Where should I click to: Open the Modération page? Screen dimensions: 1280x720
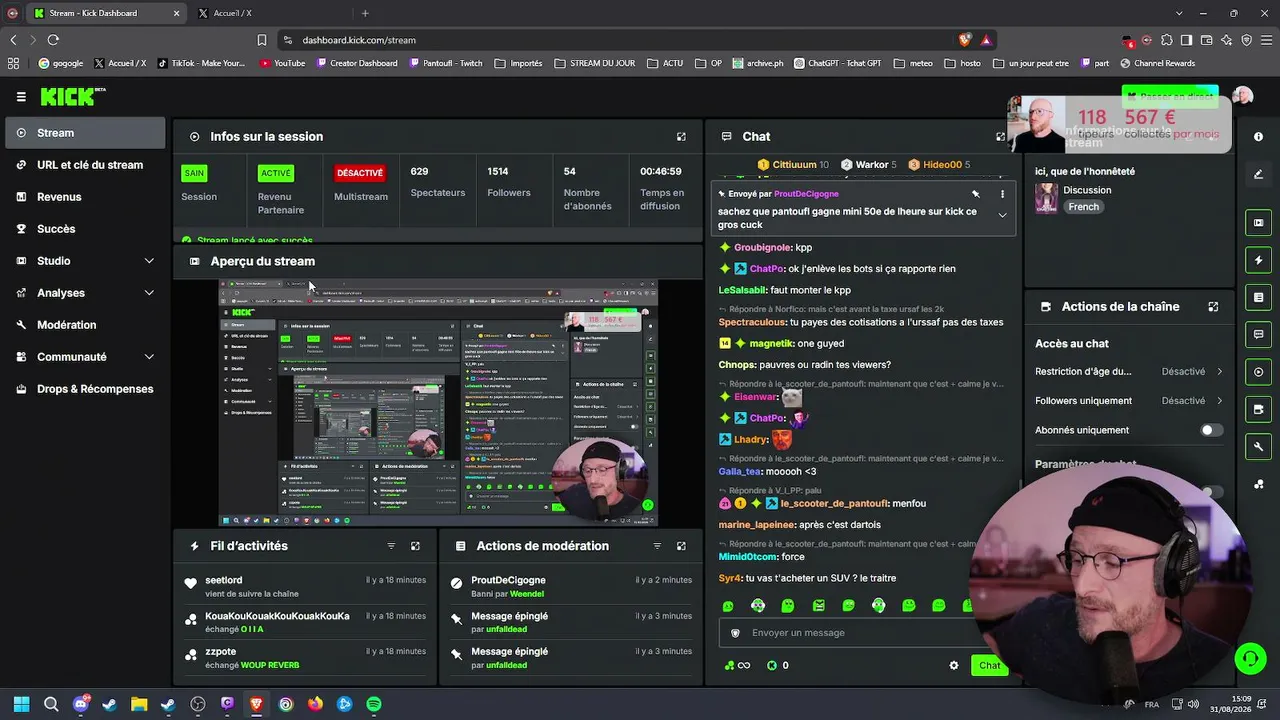85,325
